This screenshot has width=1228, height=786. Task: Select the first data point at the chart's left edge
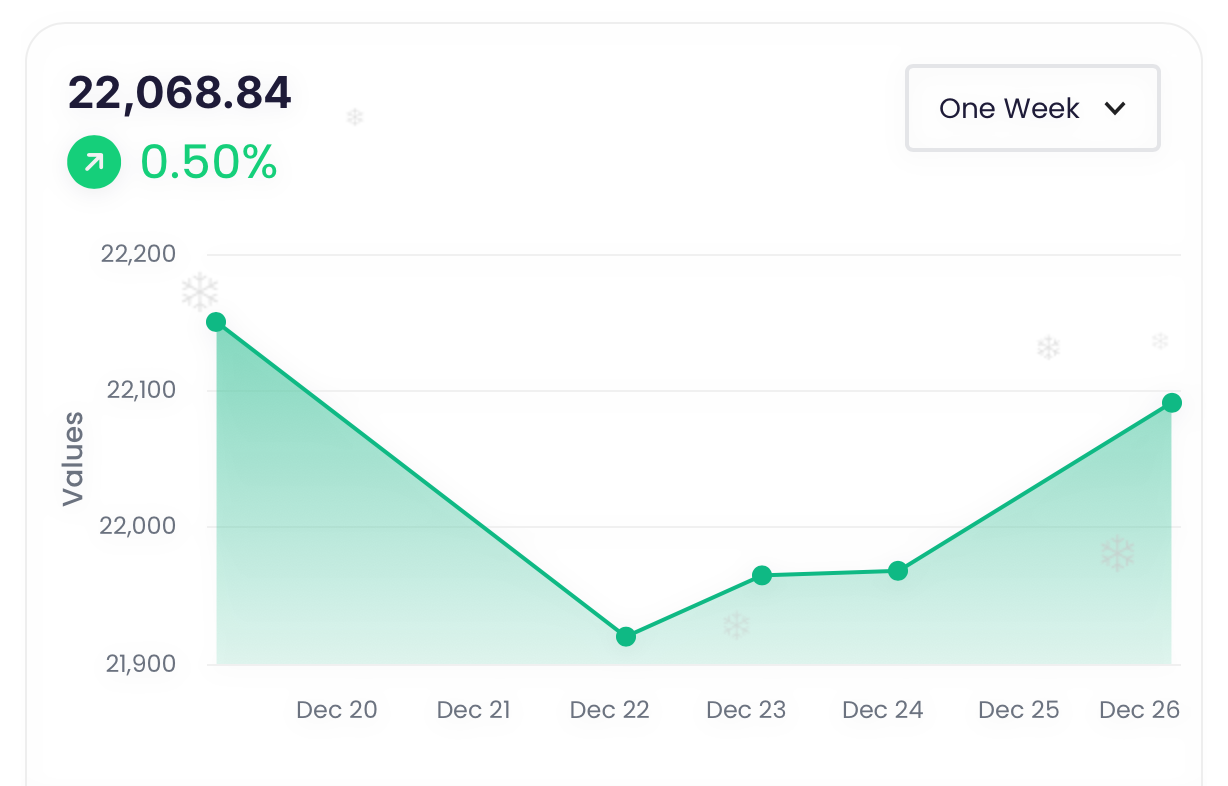point(216,322)
